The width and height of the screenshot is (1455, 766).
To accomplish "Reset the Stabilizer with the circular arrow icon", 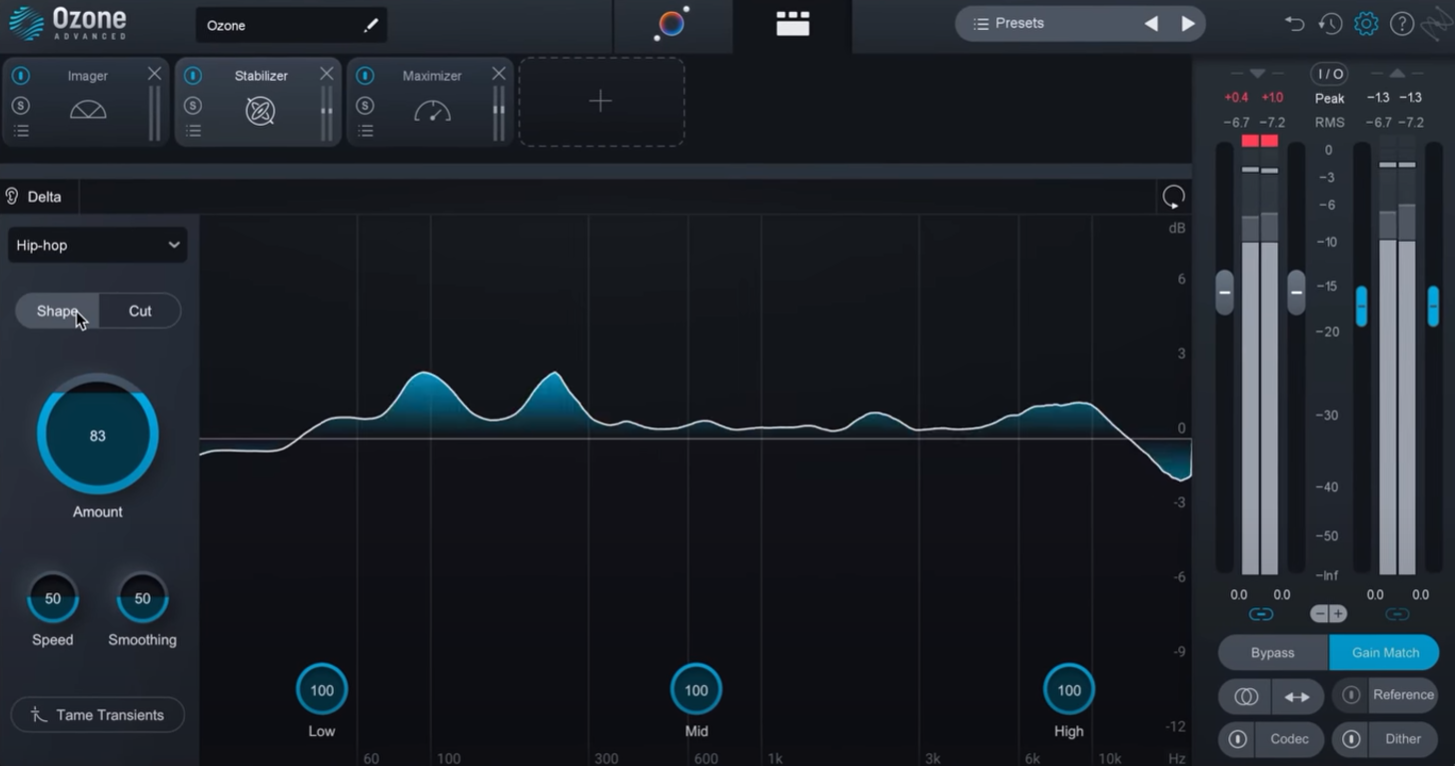I will (x=1173, y=197).
